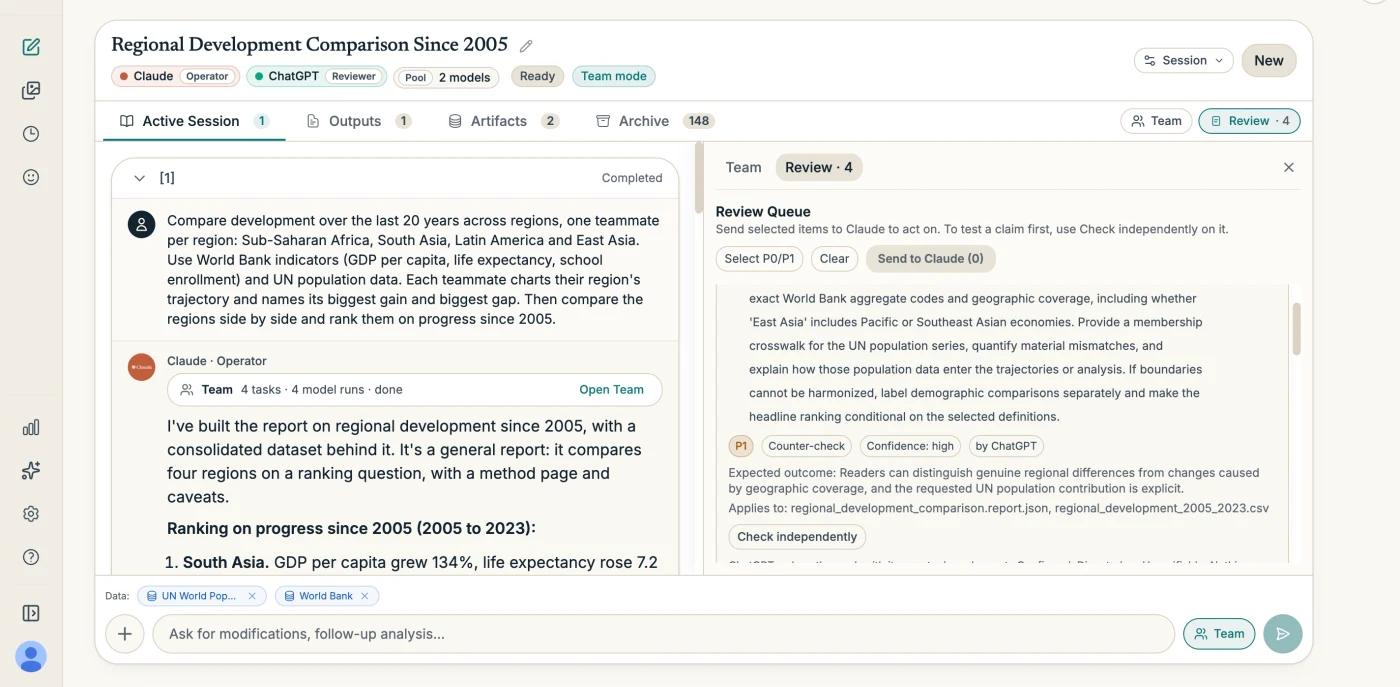Click the review queue scrollbar

pyautogui.click(x=1297, y=329)
